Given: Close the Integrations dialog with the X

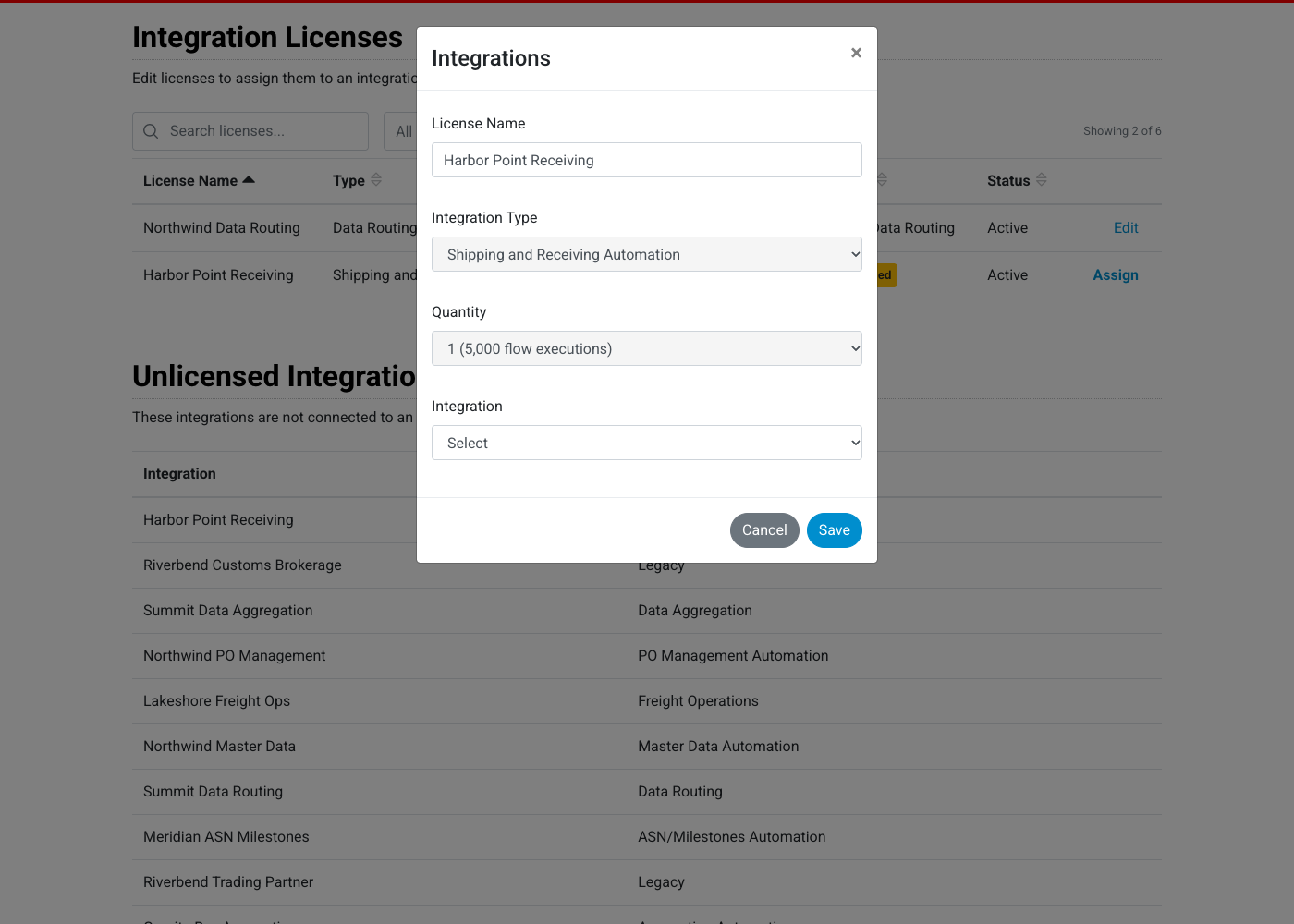Looking at the screenshot, I should pyautogui.click(x=856, y=53).
